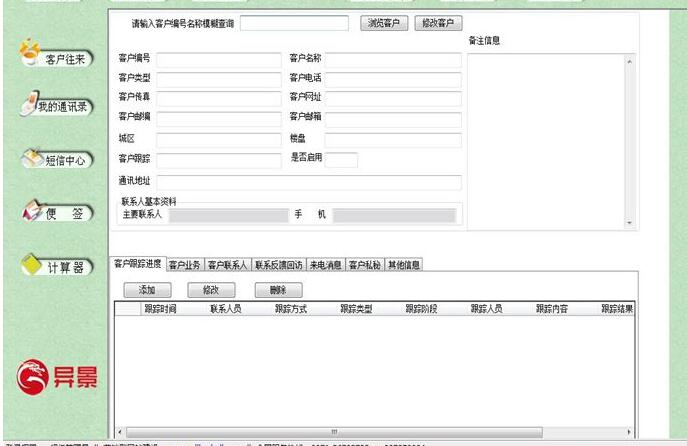This screenshot has width=687, height=446.
Task: Click the 修改客户 button
Action: (x=438, y=23)
